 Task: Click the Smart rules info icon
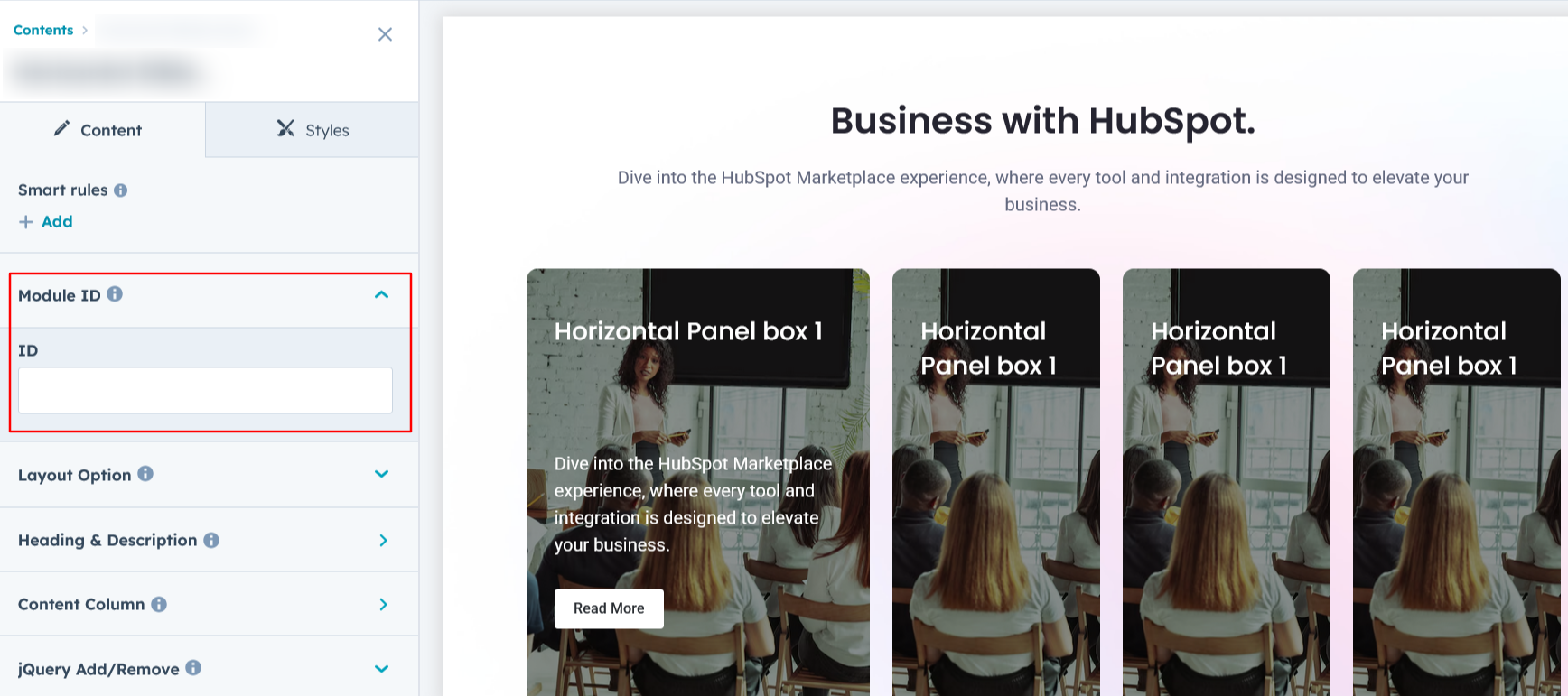(120, 190)
